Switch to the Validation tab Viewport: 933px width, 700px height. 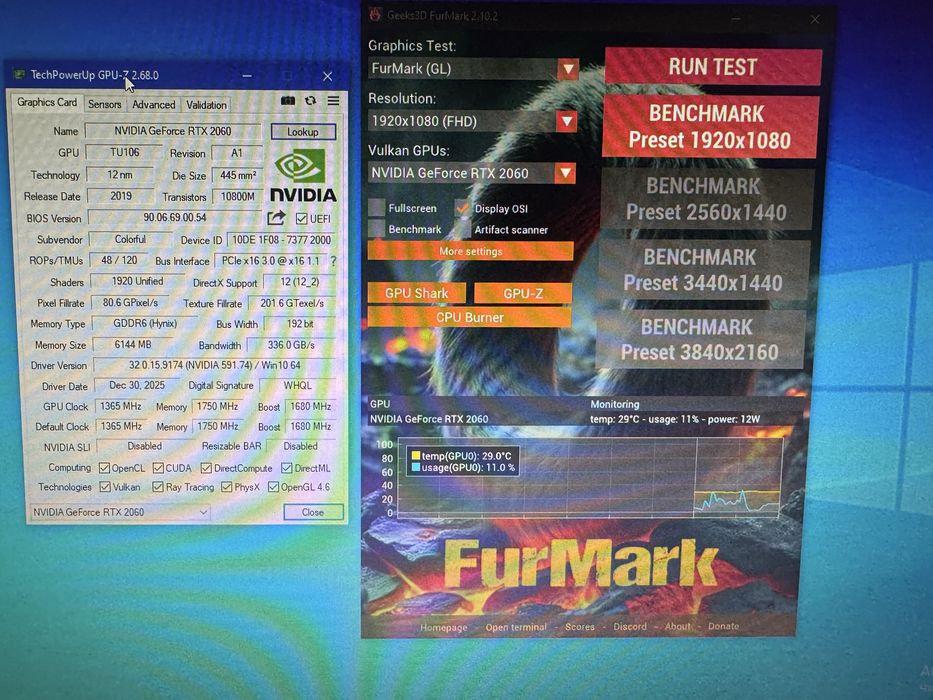coord(206,105)
